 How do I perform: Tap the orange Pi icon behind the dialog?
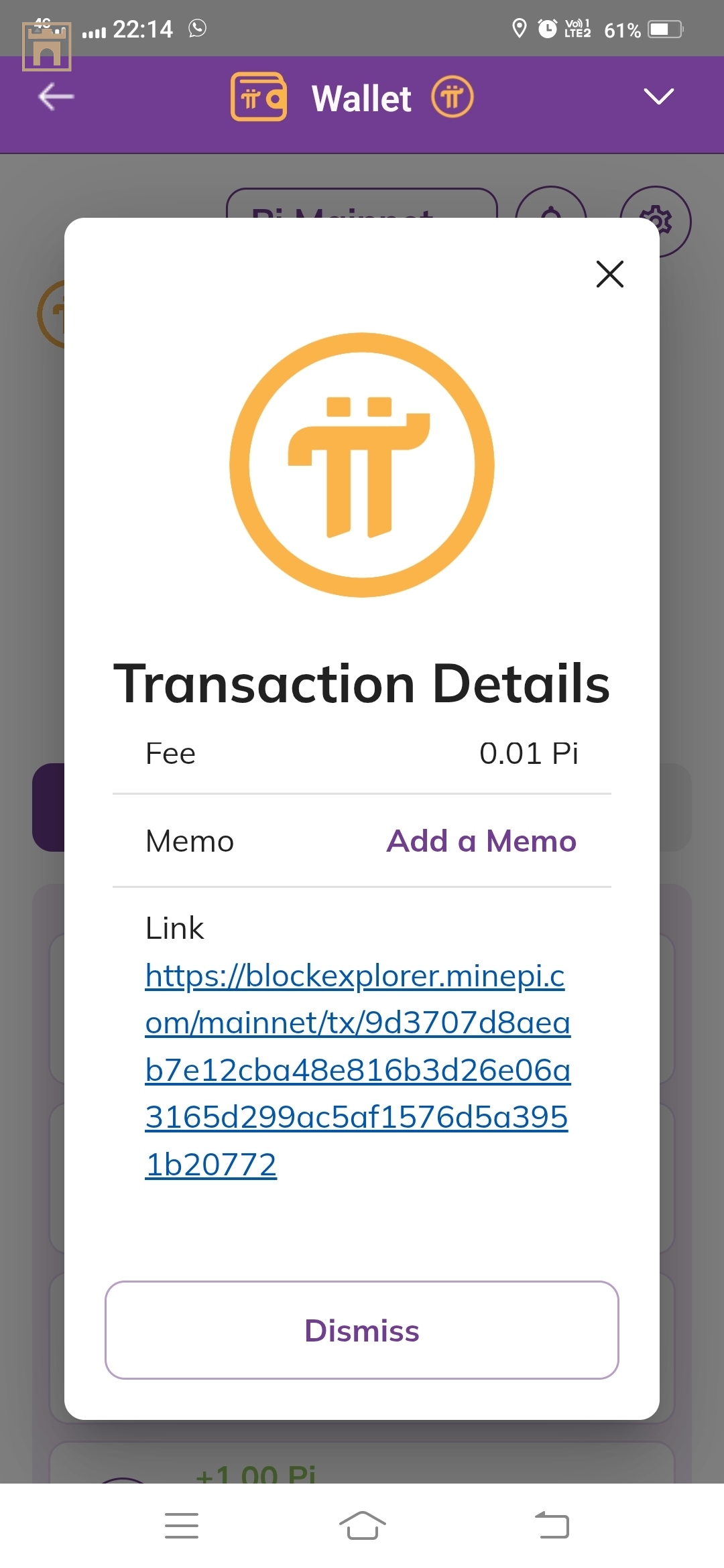click(x=51, y=314)
